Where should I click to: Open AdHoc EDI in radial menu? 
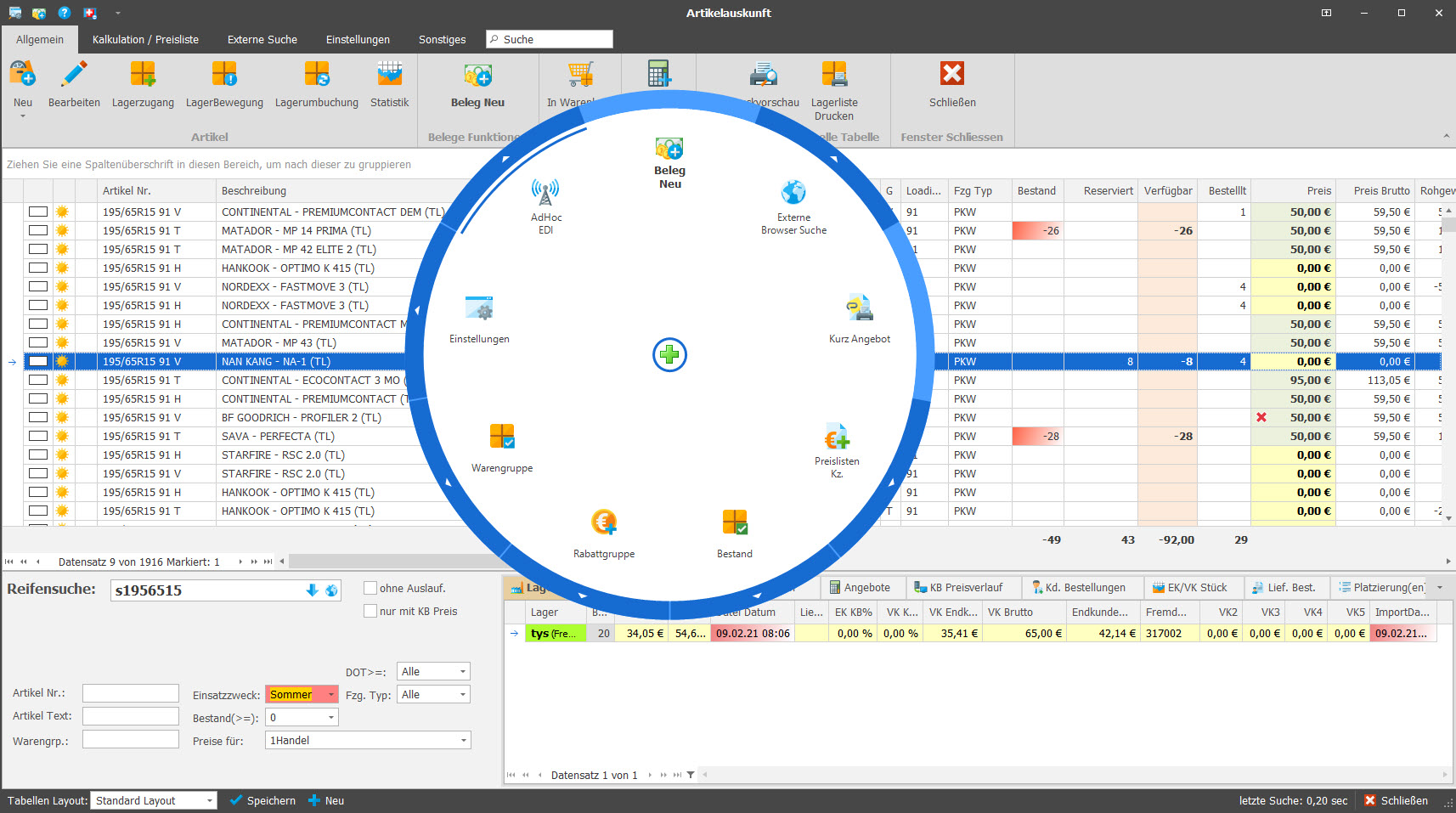545,206
